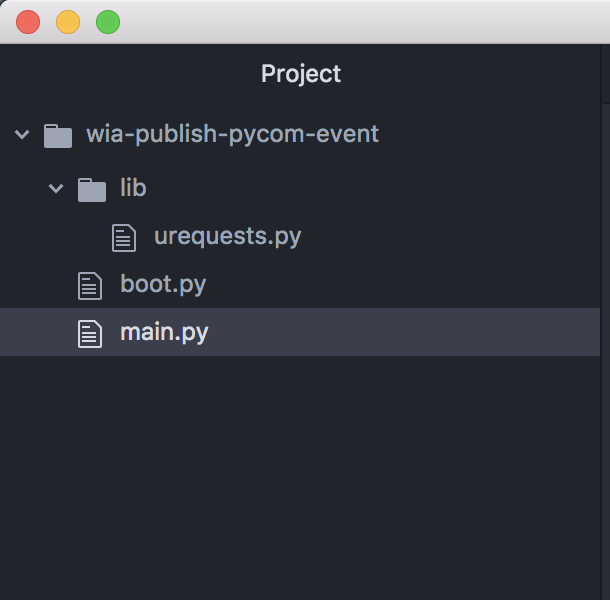Click the lib folder icon

coord(92,190)
